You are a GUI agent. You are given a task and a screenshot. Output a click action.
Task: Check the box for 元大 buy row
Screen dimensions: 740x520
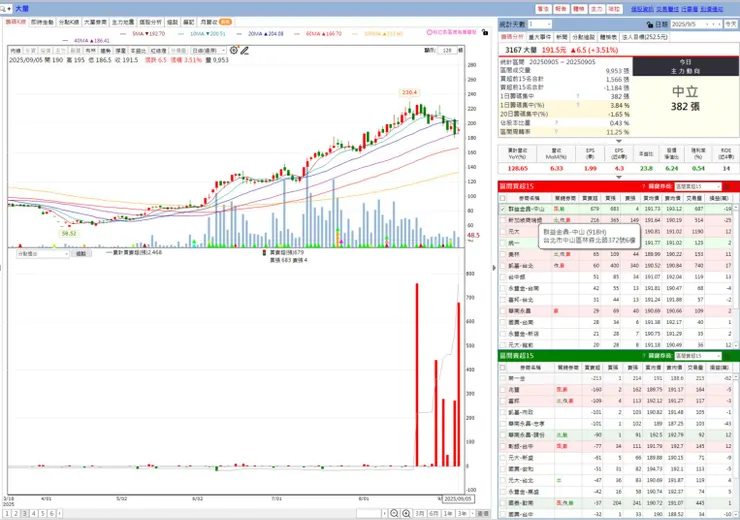[503, 232]
